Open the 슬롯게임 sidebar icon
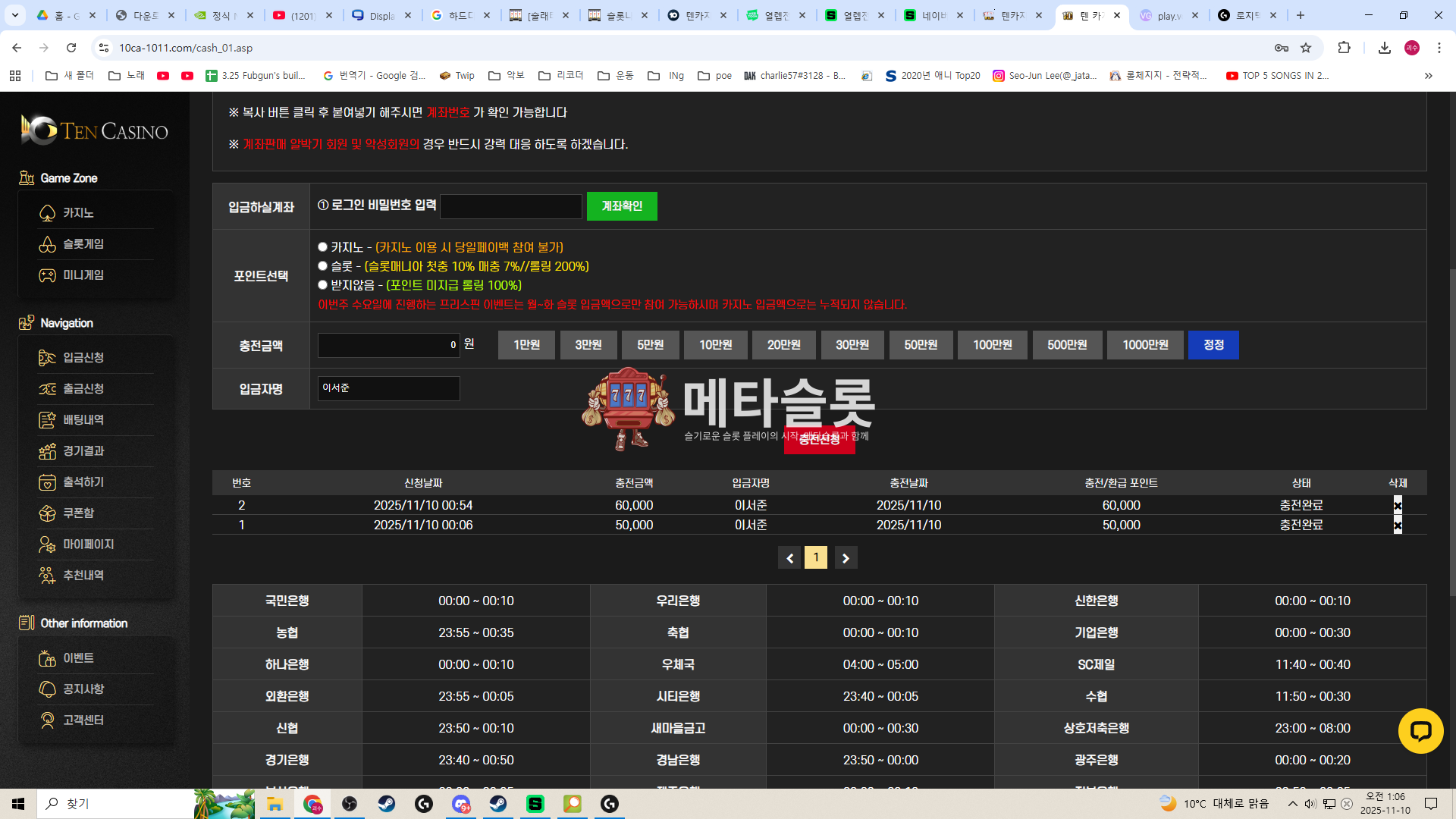The image size is (1456, 819). [47, 244]
